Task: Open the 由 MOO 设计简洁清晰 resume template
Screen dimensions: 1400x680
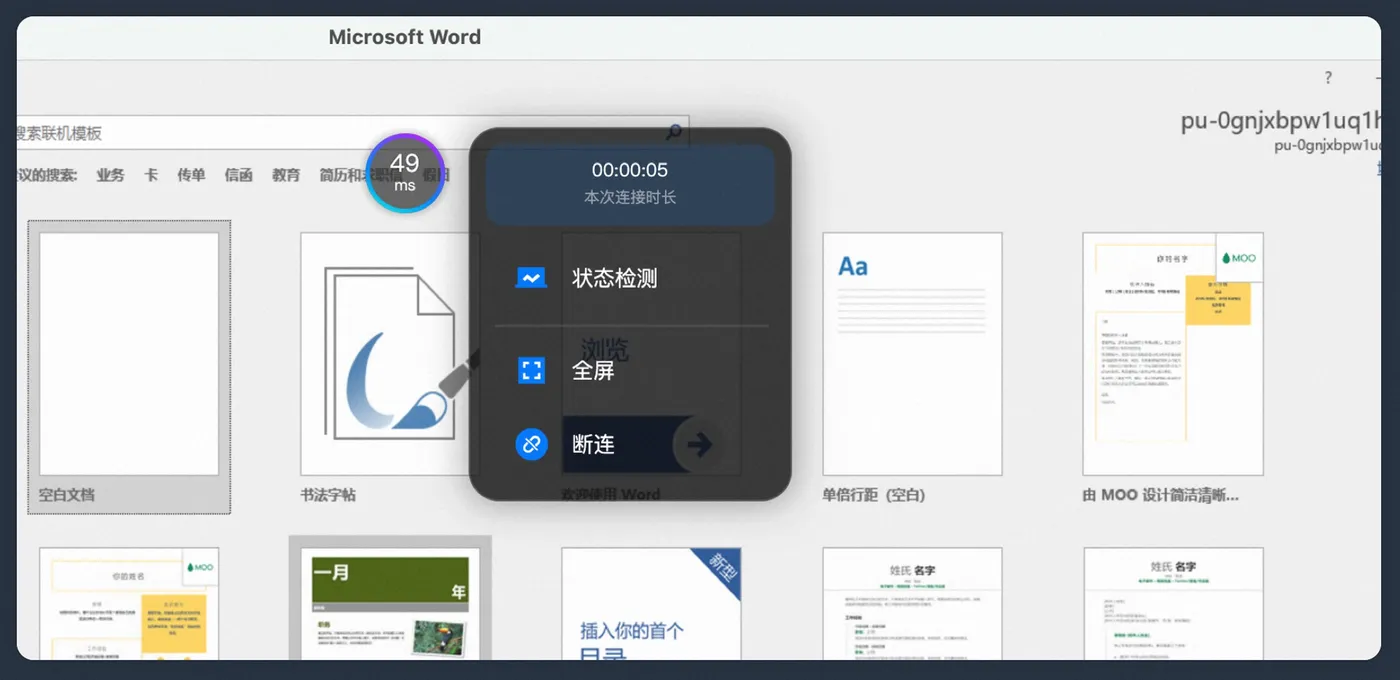Action: point(1173,354)
